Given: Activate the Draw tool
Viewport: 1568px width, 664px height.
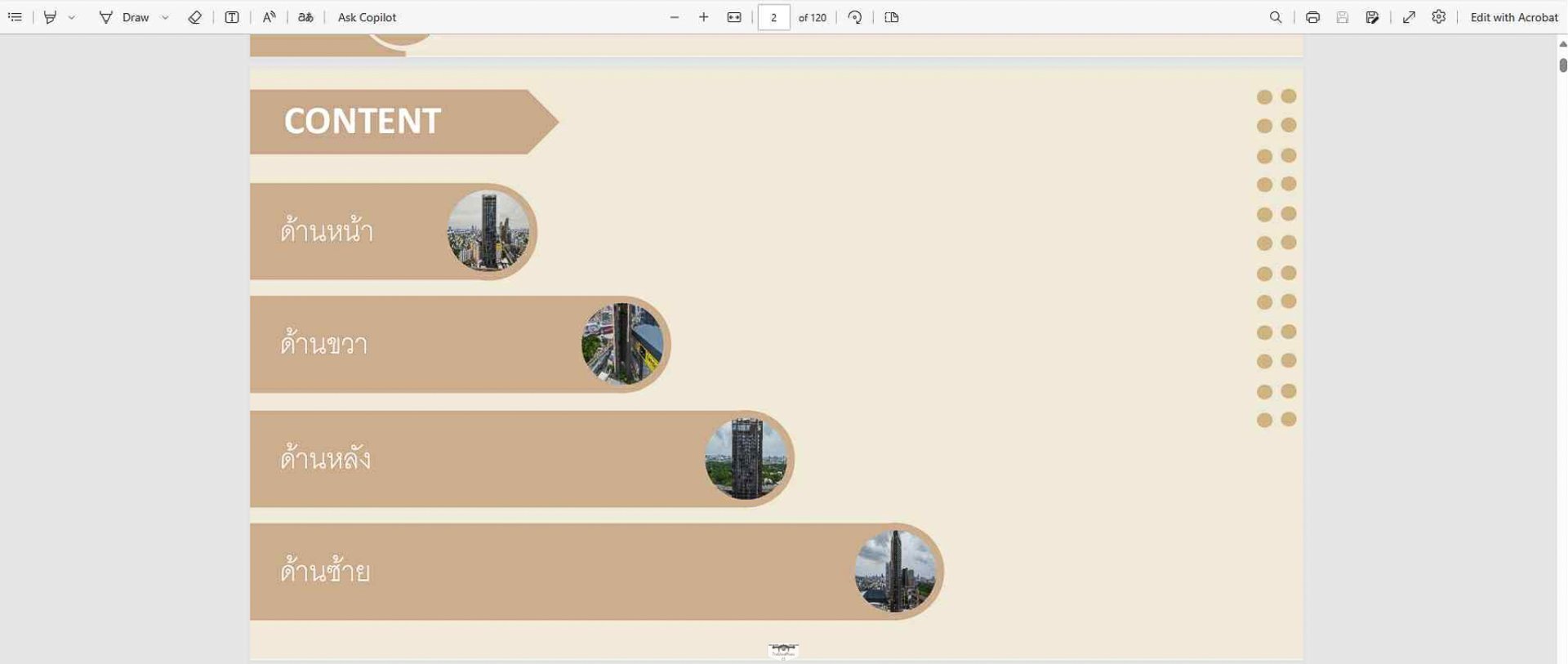Looking at the screenshot, I should (x=124, y=17).
